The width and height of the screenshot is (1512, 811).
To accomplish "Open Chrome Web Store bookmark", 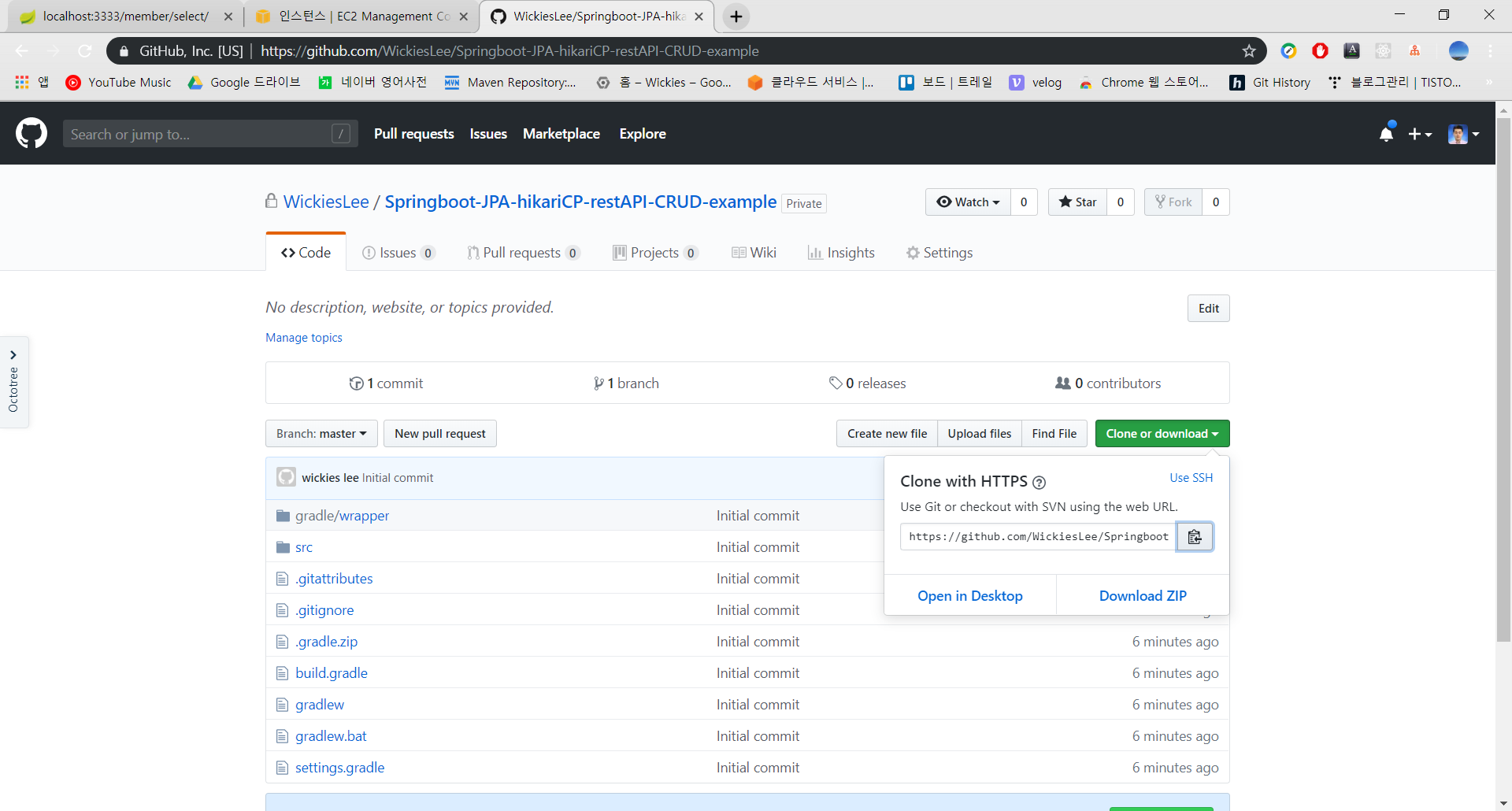I will (1144, 82).
